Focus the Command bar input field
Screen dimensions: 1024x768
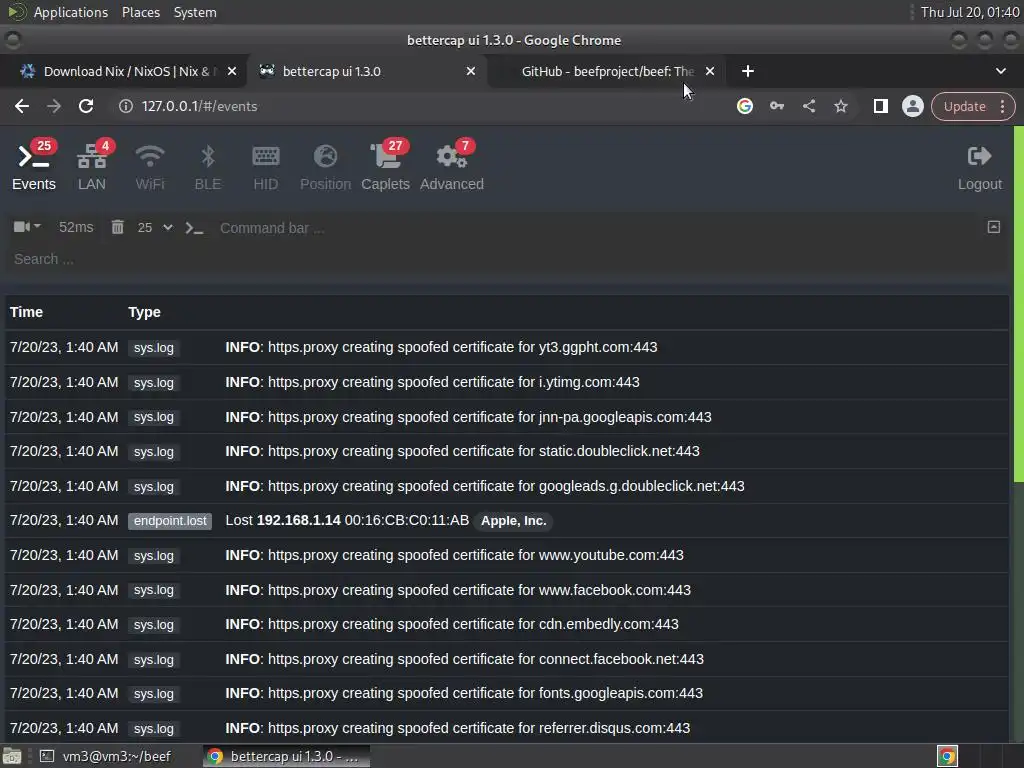594,228
